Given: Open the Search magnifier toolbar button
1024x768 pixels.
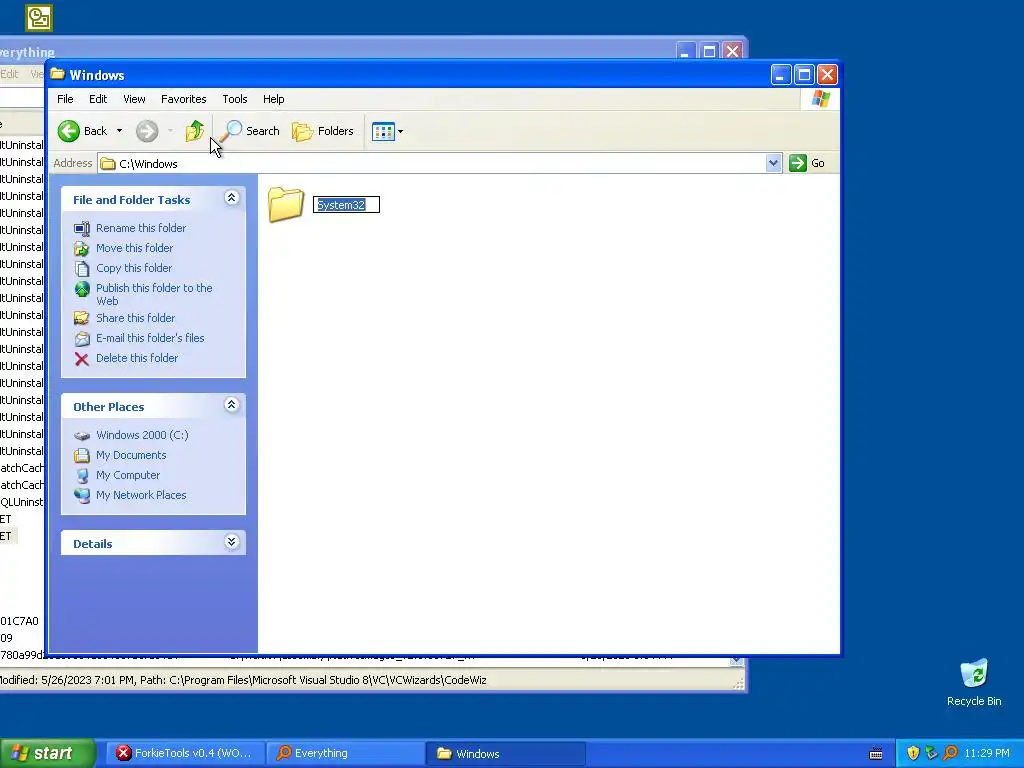Looking at the screenshot, I should point(249,131).
